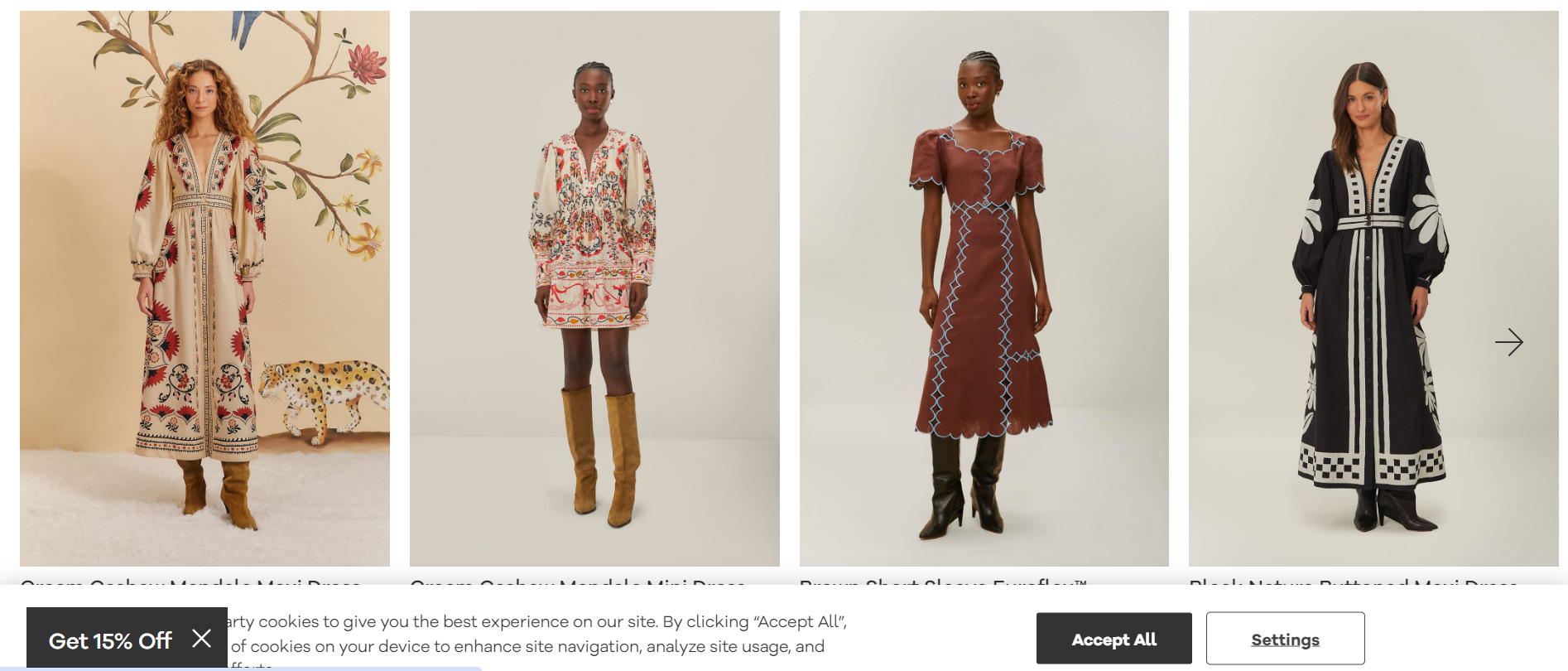
Task: Open cookie Settings
Action: 1285,639
